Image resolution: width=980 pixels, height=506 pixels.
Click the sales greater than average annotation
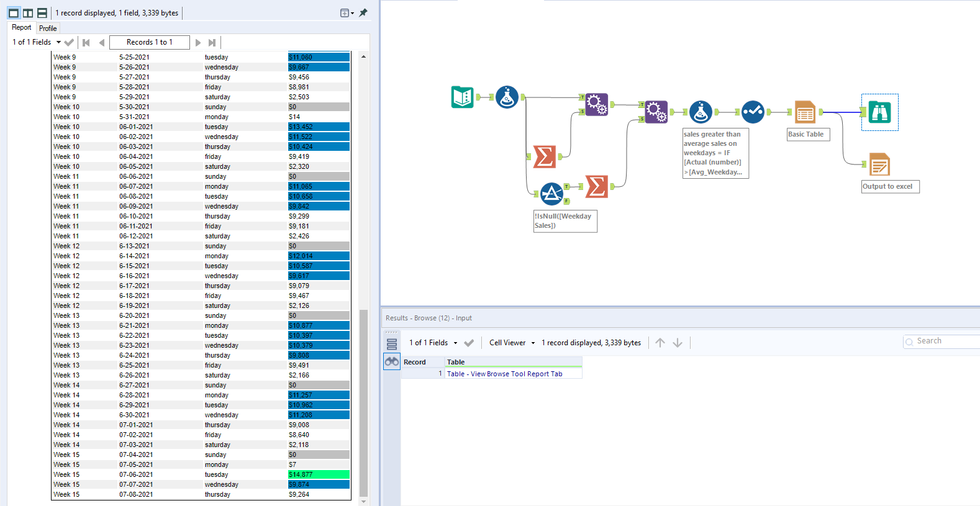(x=715, y=153)
